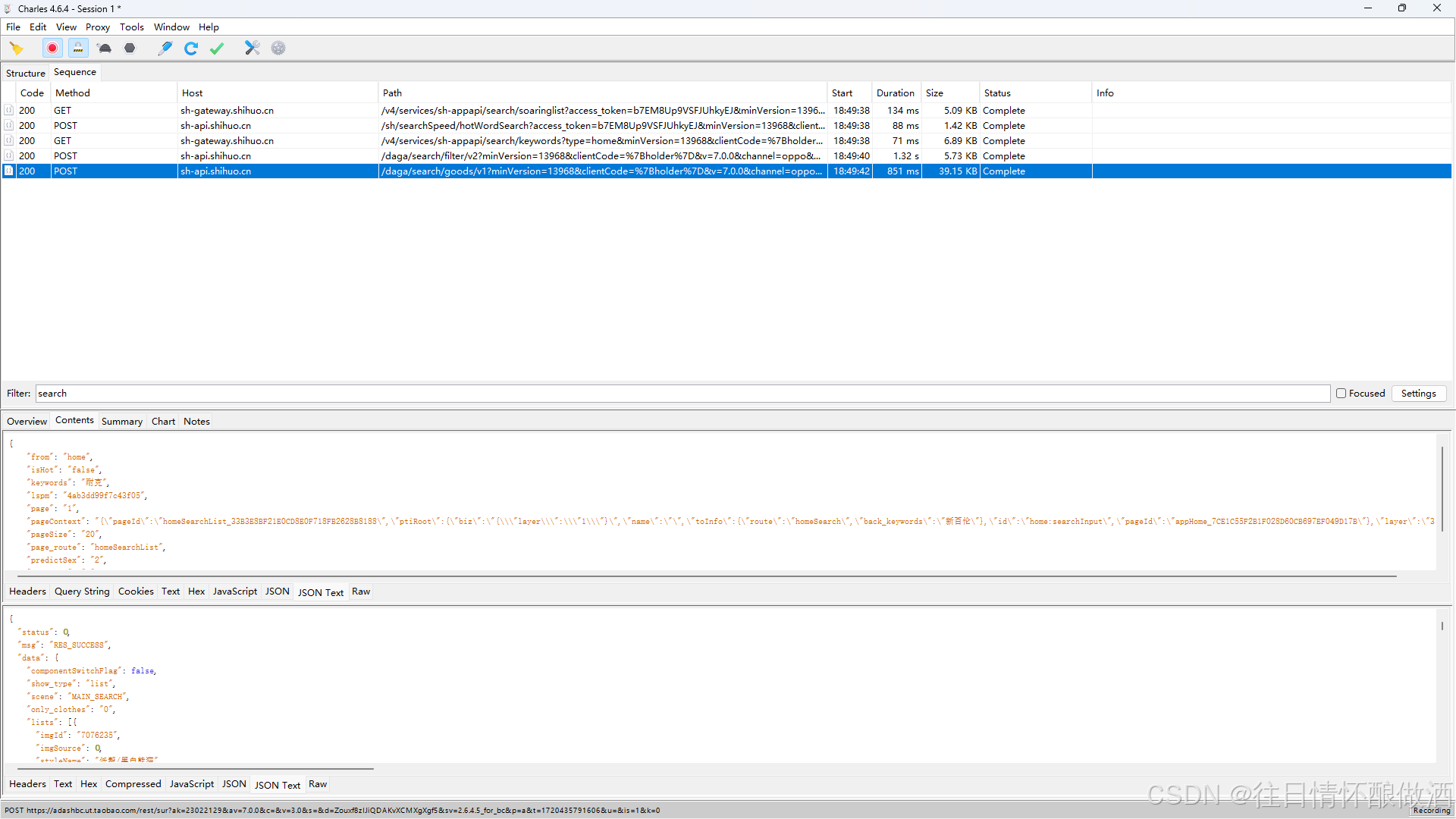Stop recording with the red record button
Image resolution: width=1456 pixels, height=819 pixels.
(52, 49)
